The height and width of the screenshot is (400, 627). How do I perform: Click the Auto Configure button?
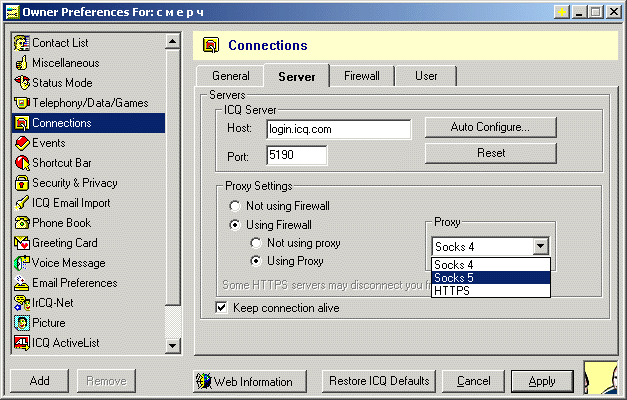tap(491, 127)
